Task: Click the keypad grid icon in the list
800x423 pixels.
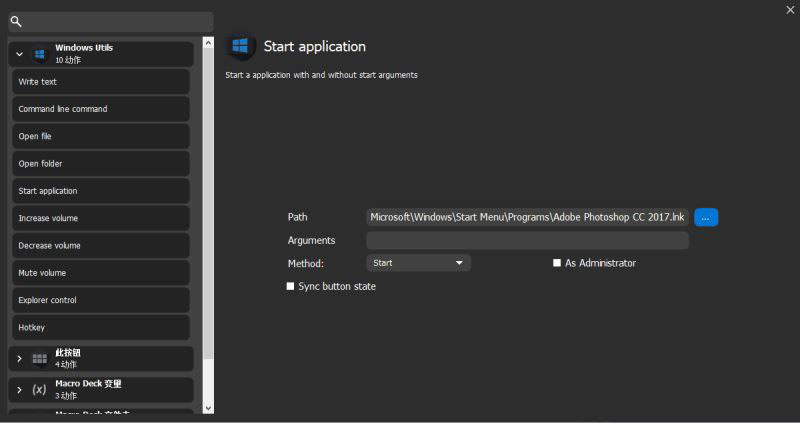Action: point(40,359)
